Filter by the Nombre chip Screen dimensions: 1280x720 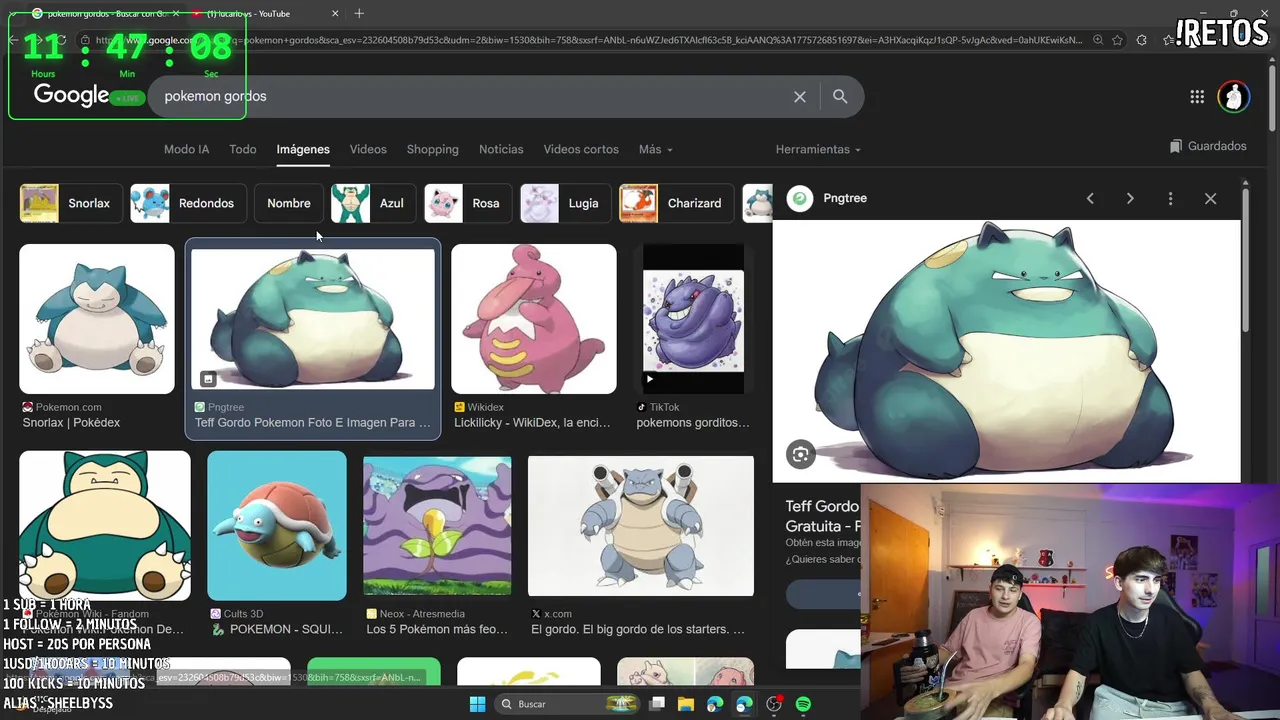pos(289,203)
